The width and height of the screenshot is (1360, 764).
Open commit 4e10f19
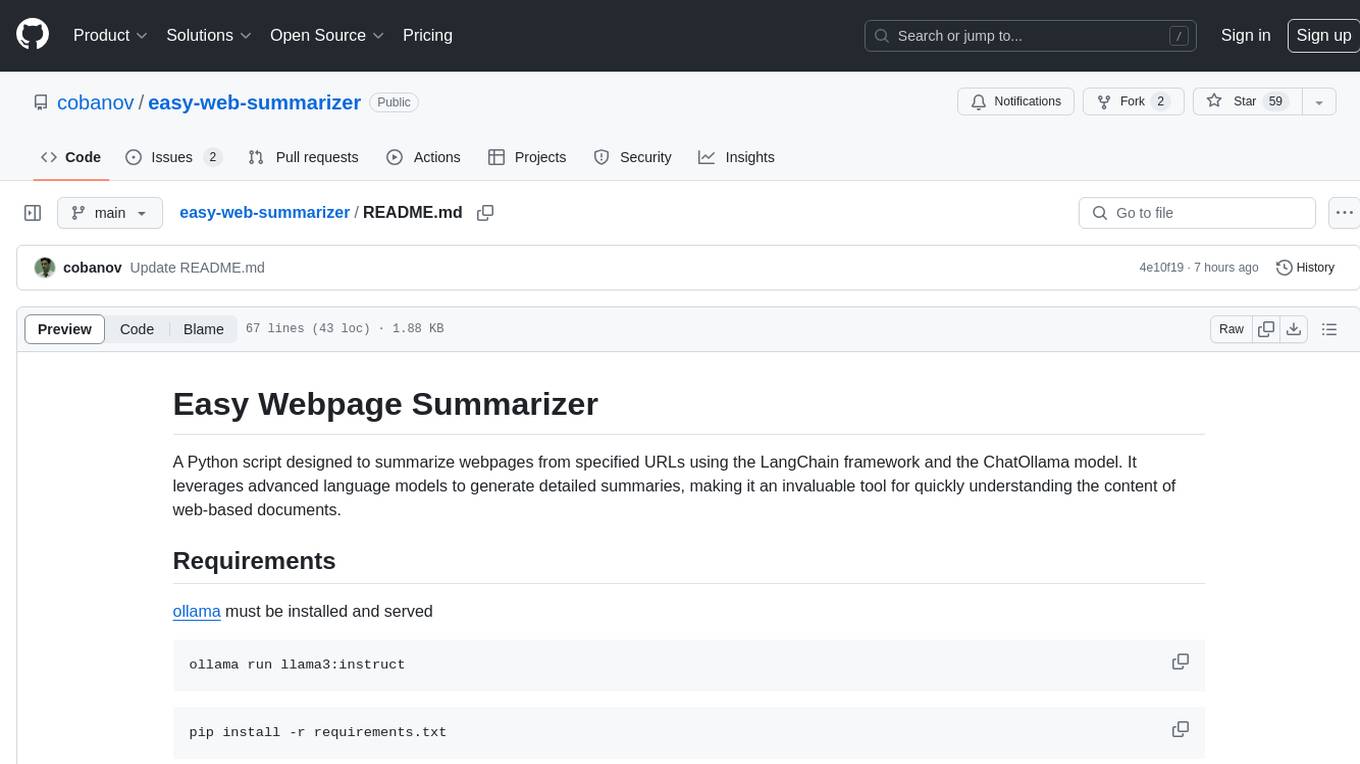(x=1161, y=268)
